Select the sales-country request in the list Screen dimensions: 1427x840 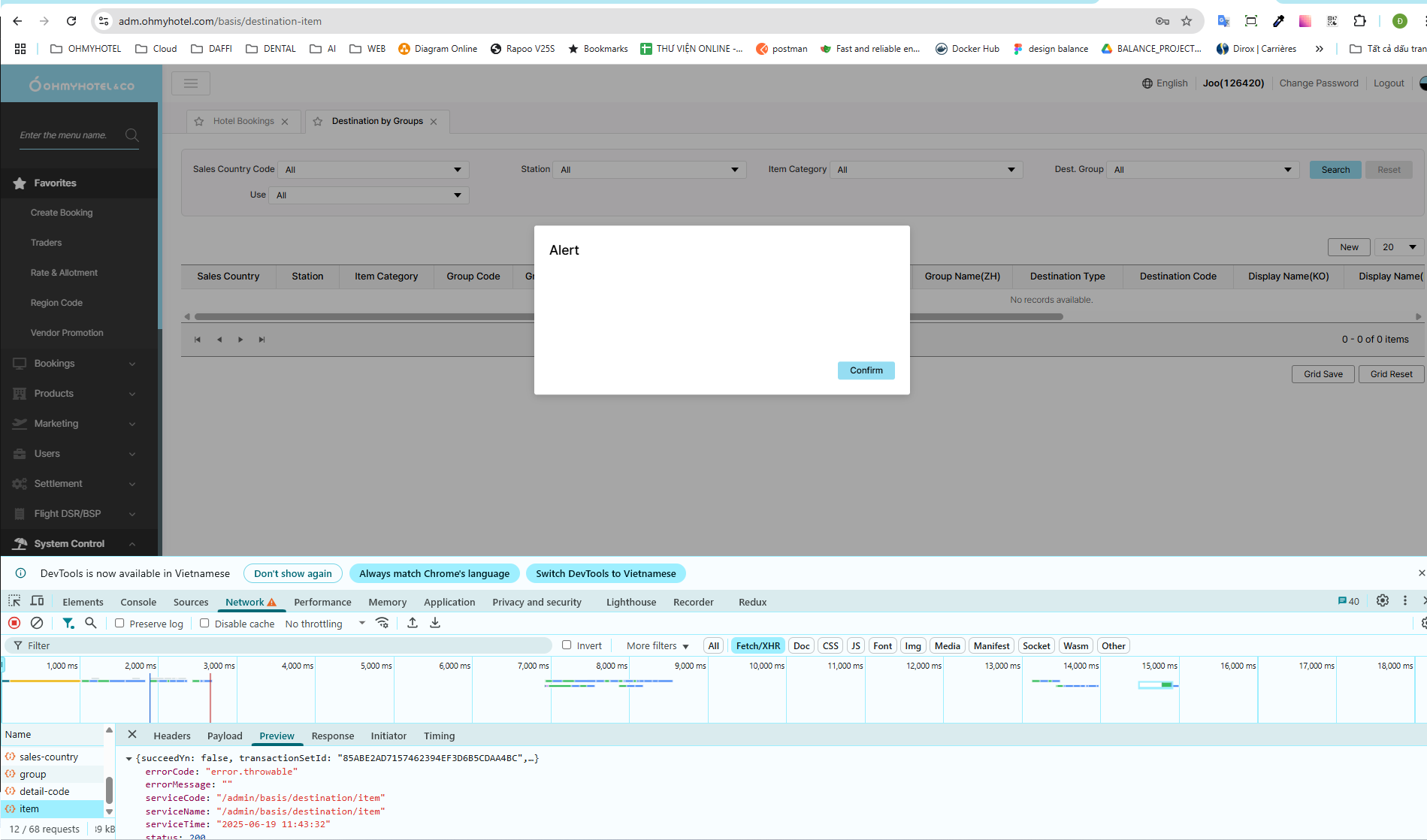[x=53, y=757]
